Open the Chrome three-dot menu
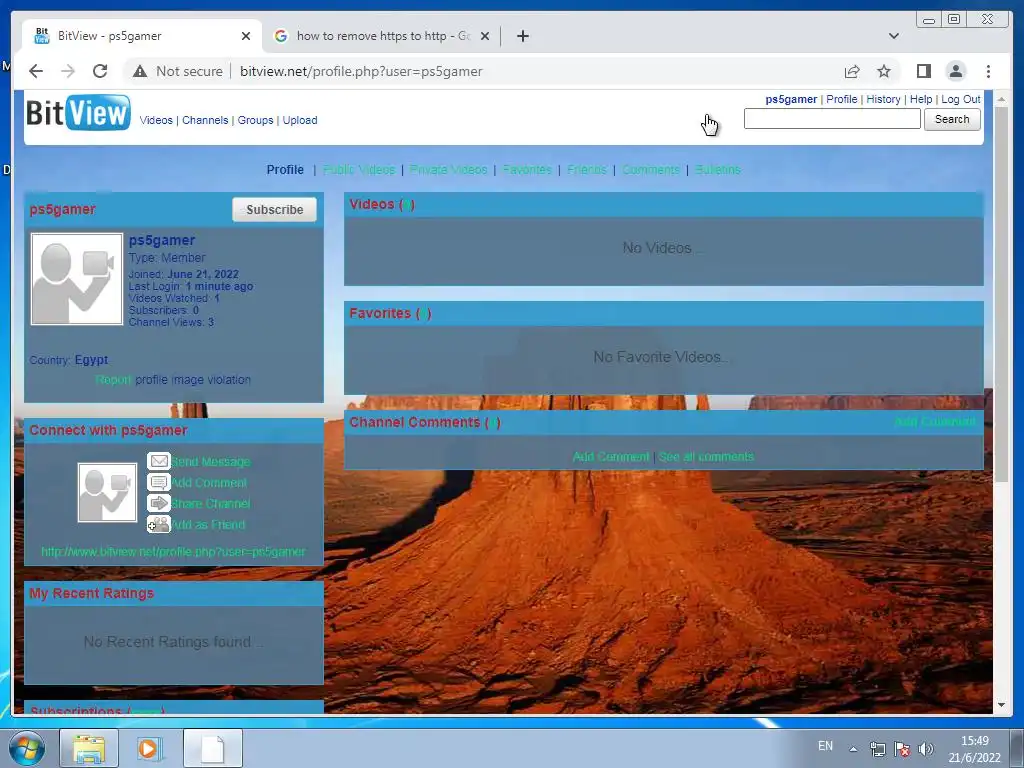1024x768 pixels. pyautogui.click(x=988, y=71)
